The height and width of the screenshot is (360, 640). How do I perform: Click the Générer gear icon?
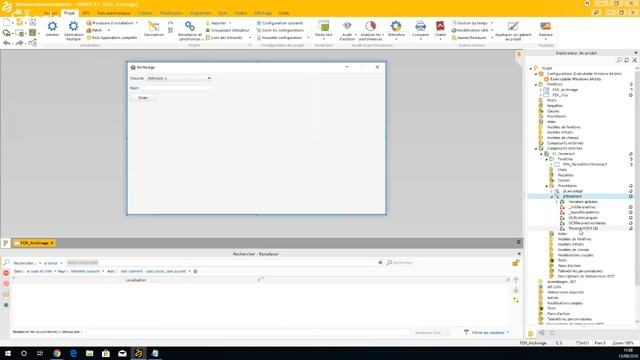(52, 27)
